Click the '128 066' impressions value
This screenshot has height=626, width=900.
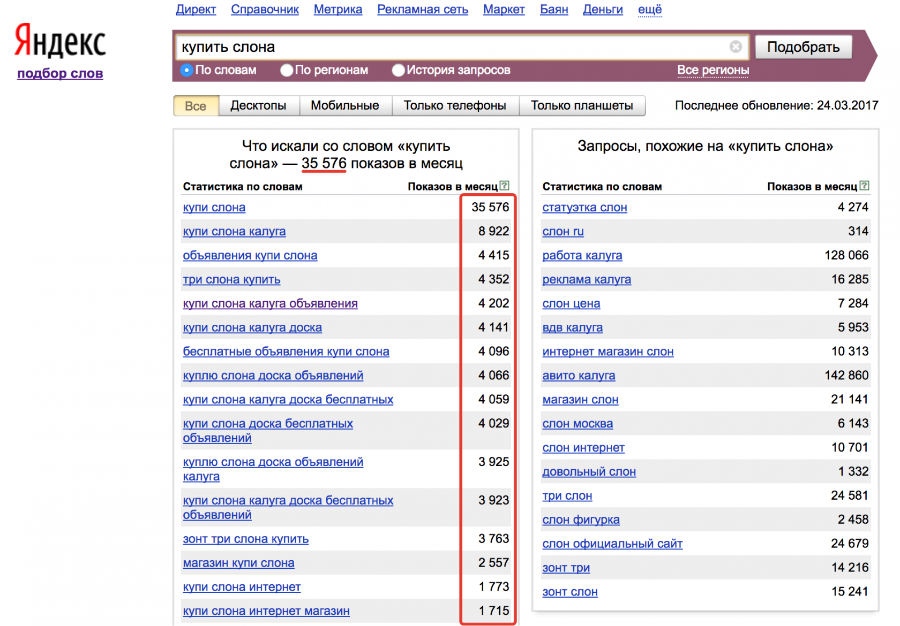pyautogui.click(x=847, y=255)
